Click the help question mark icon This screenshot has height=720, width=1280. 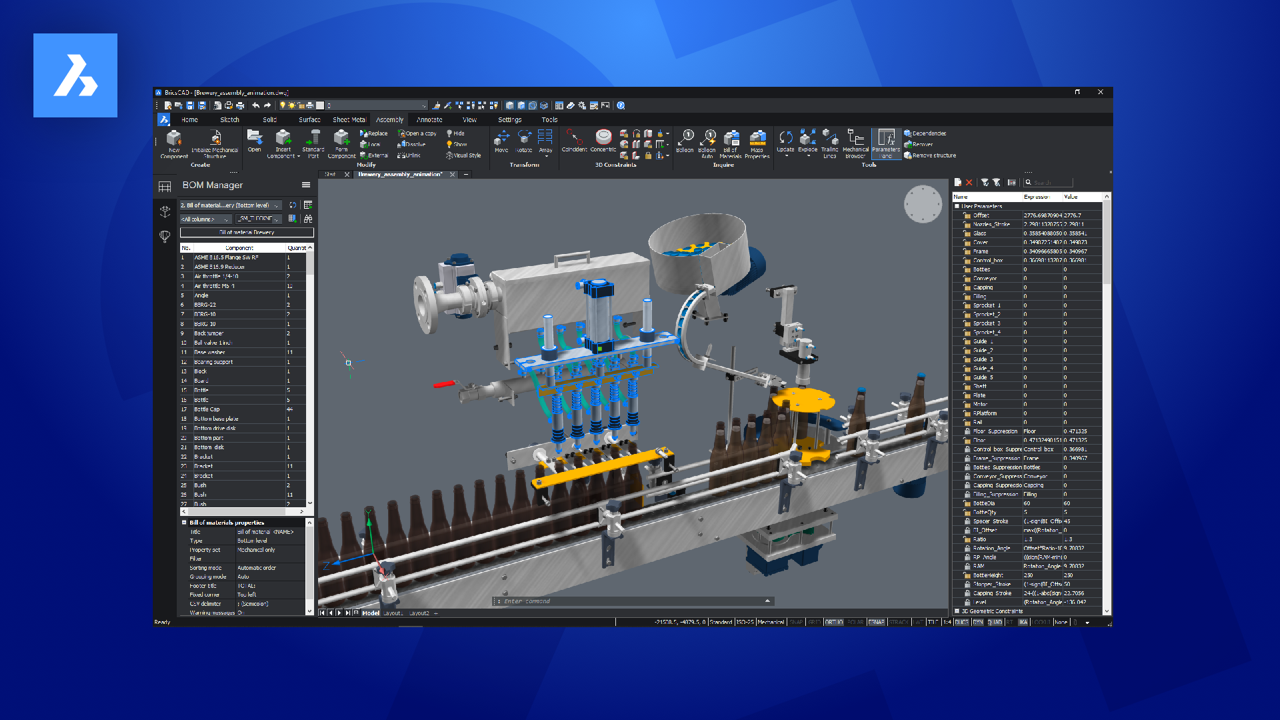point(621,105)
